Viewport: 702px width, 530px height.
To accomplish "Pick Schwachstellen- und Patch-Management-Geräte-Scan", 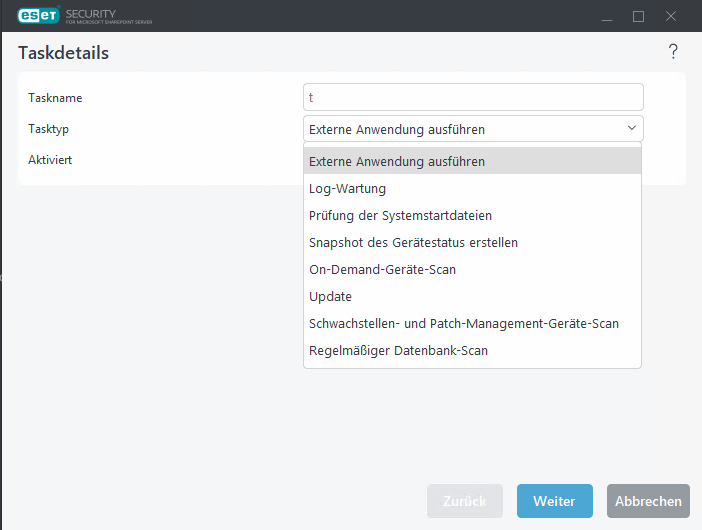I will tap(472, 323).
